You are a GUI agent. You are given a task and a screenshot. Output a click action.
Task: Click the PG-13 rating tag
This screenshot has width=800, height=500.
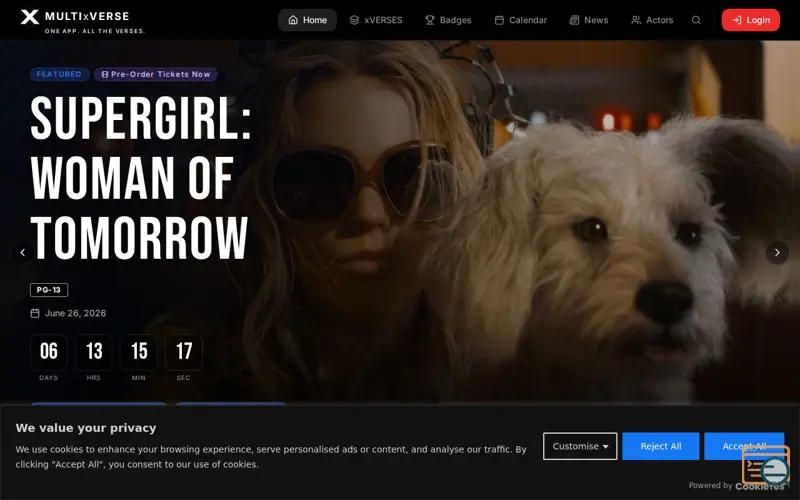click(49, 290)
